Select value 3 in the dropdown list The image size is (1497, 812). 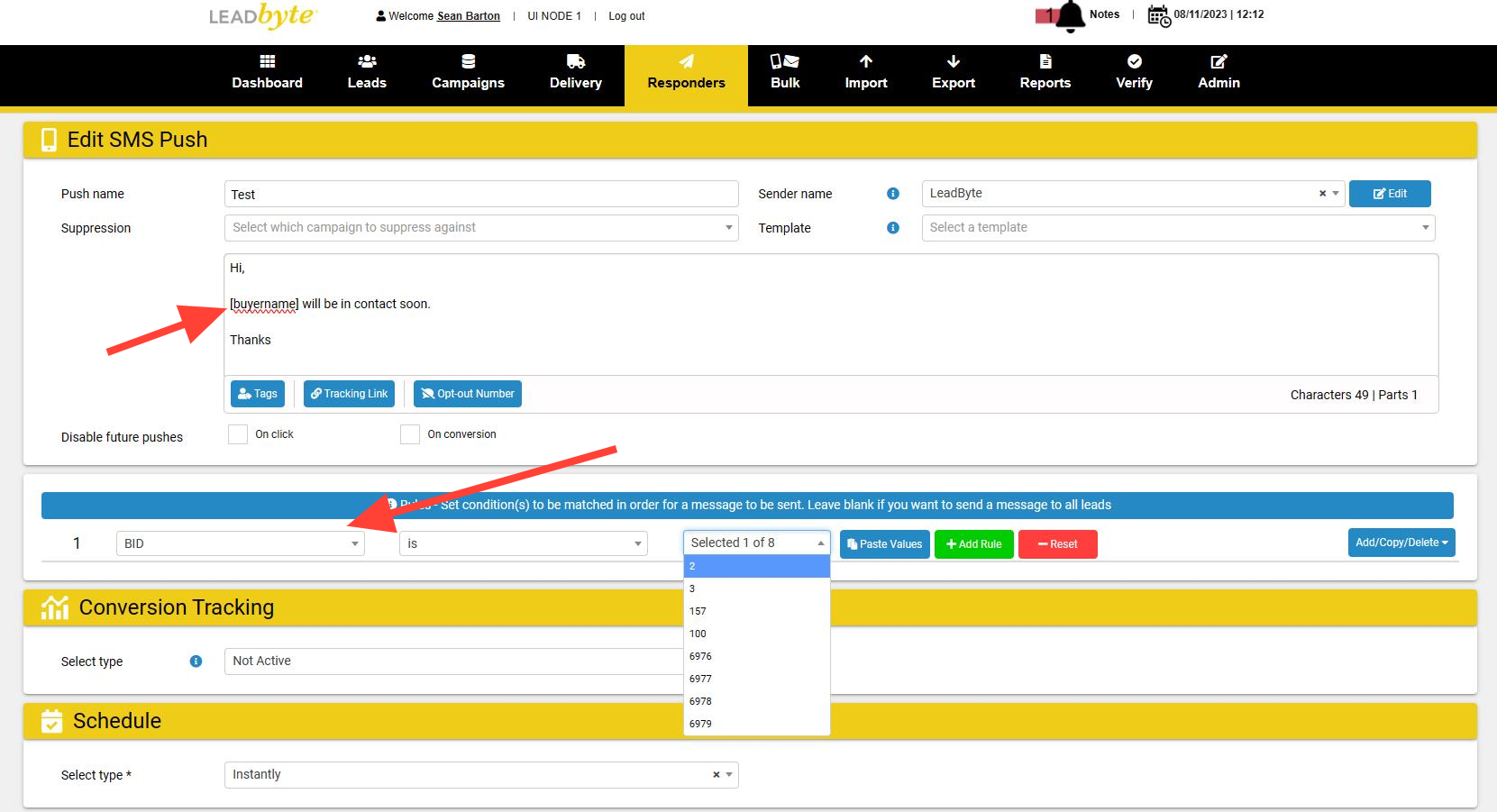(x=757, y=588)
